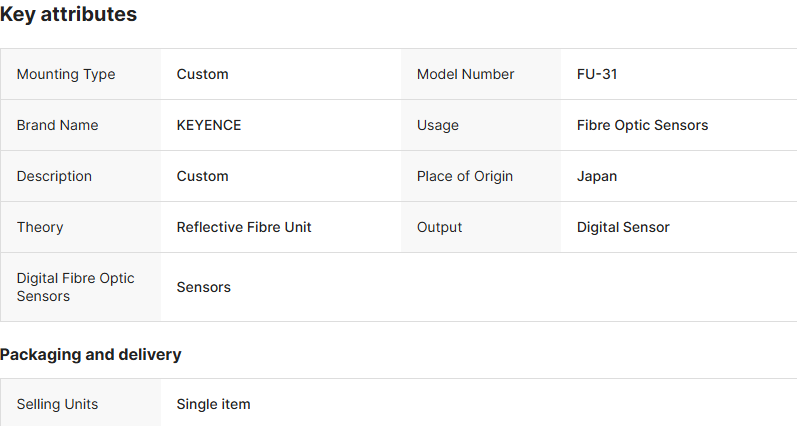Click the Place of Origin label
This screenshot has height=426, width=797.
click(x=465, y=176)
